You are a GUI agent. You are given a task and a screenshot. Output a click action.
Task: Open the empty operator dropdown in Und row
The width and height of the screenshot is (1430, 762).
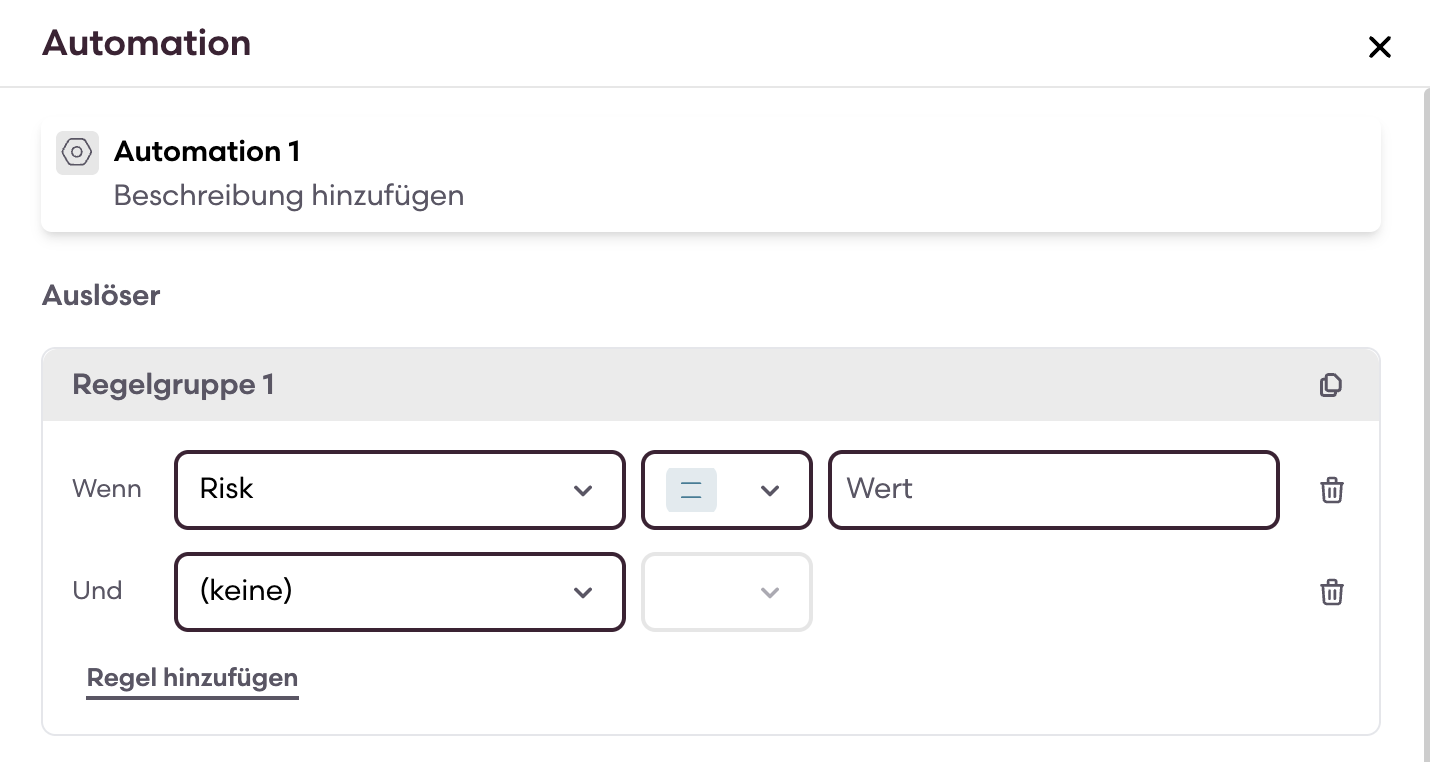[x=726, y=592]
